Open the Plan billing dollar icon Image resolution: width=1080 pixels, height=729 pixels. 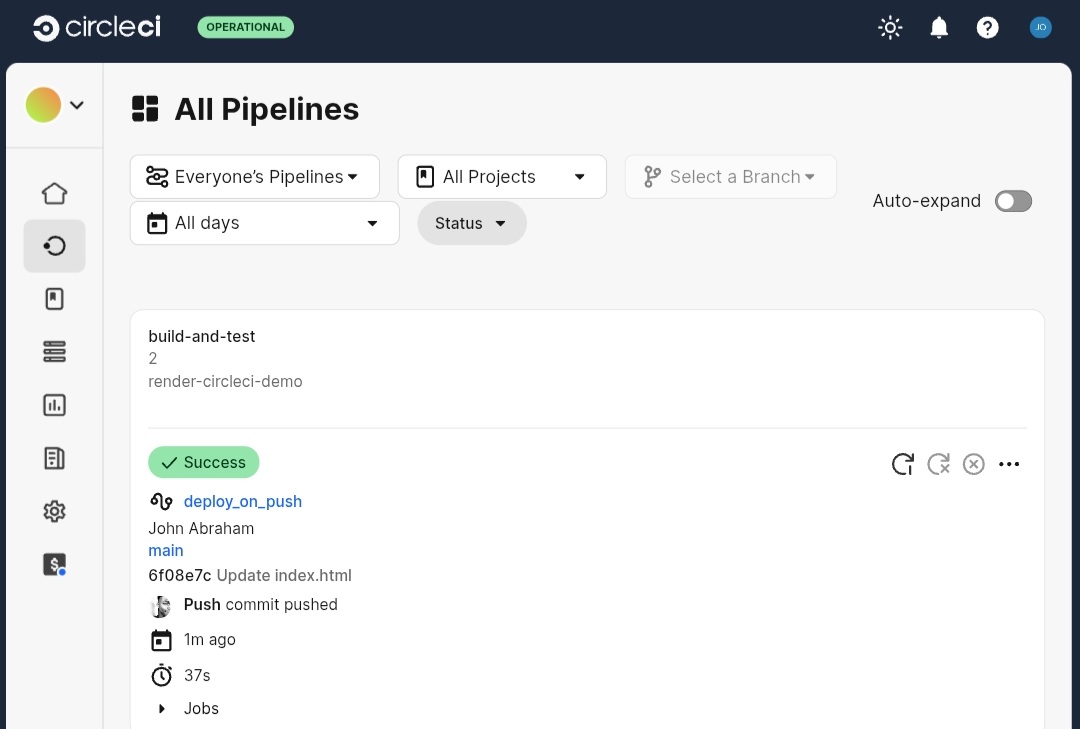54,564
